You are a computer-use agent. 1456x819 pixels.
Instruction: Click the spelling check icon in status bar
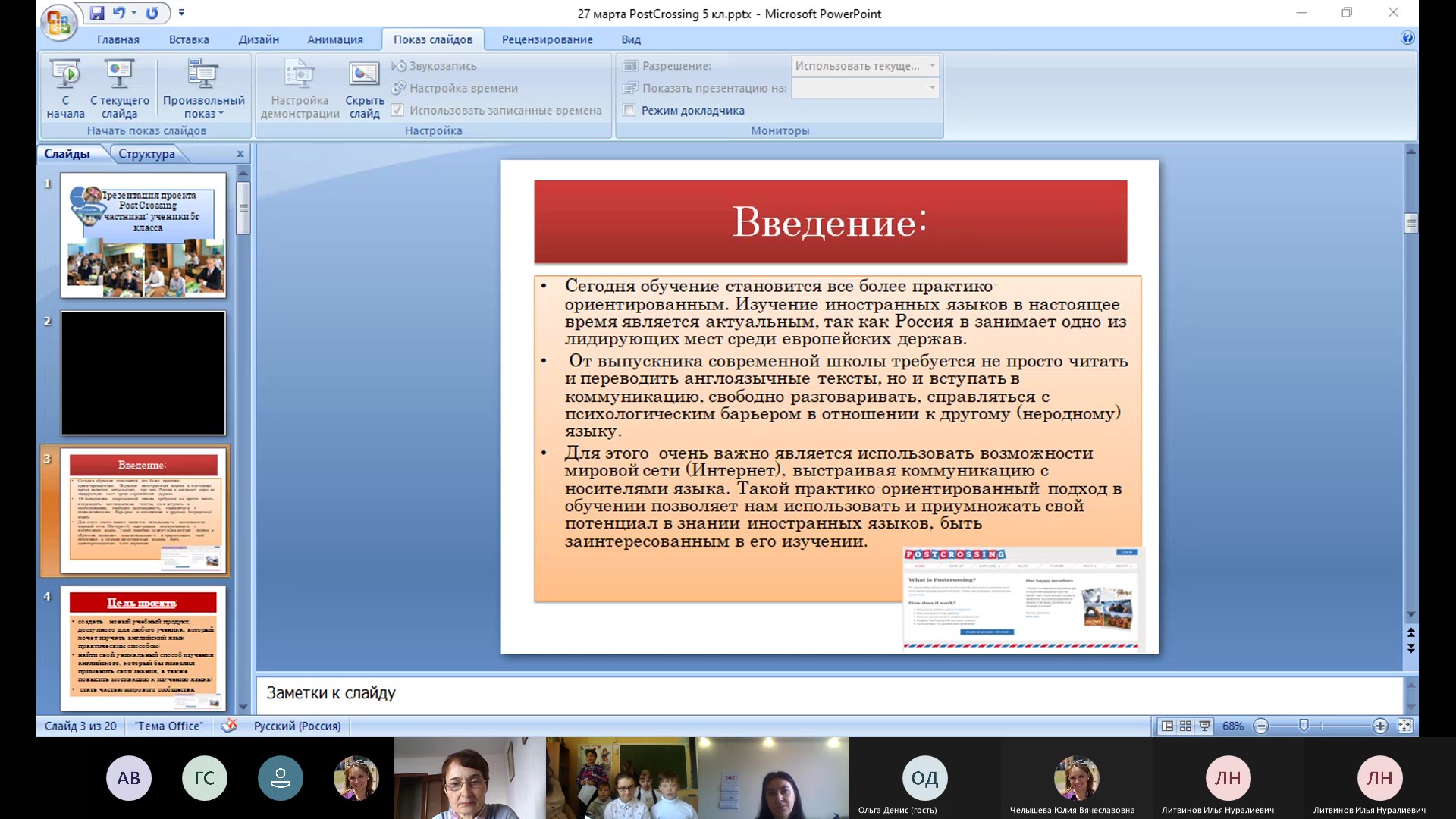[229, 726]
